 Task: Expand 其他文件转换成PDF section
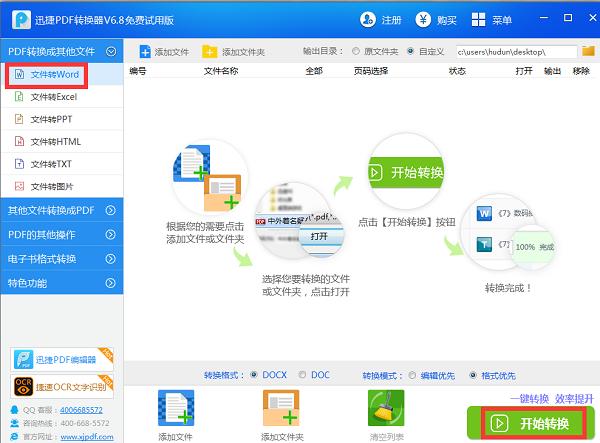tap(61, 210)
